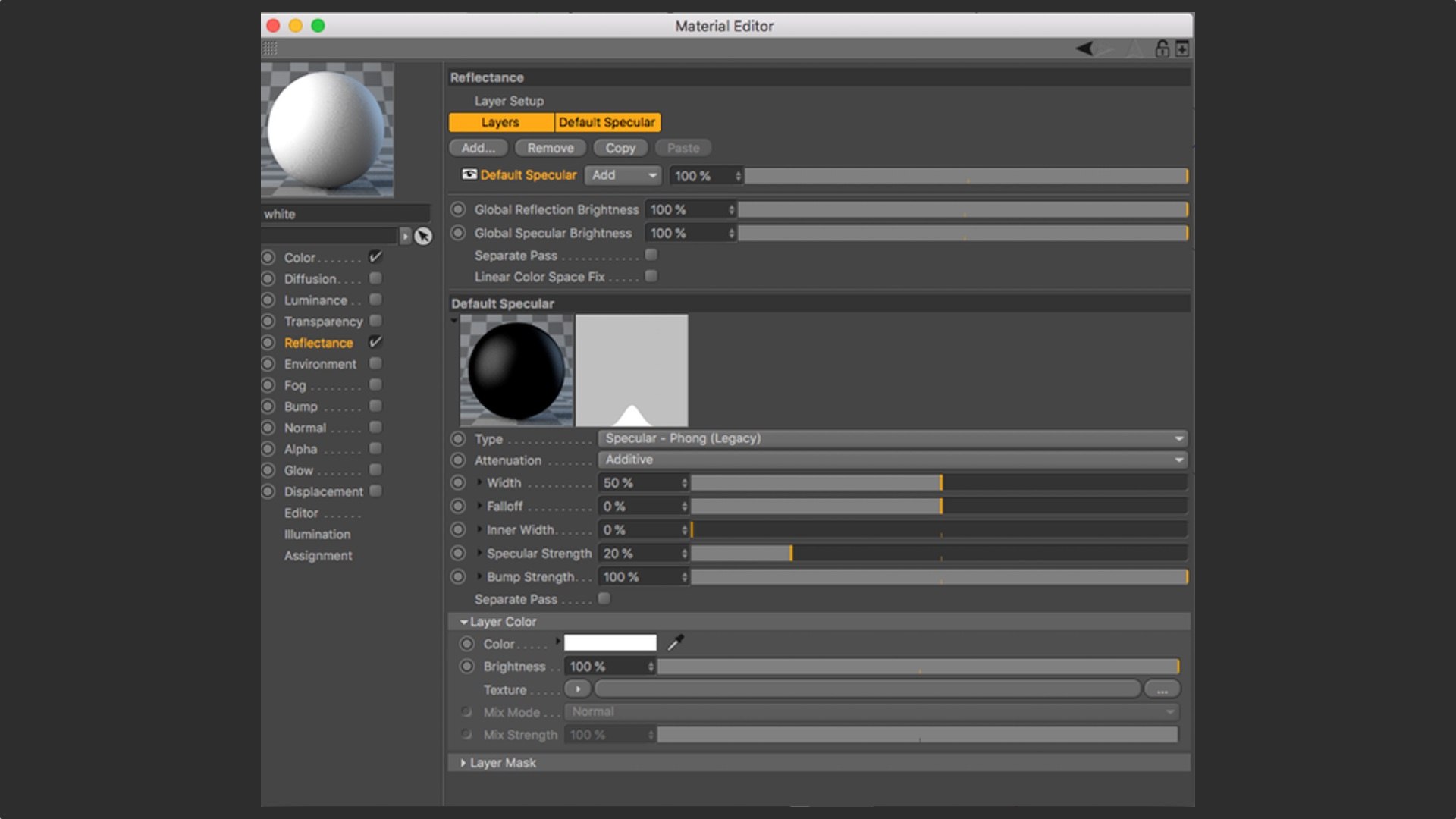Click the new window plus icon
Viewport: 1456px width, 819px height.
click(1181, 49)
